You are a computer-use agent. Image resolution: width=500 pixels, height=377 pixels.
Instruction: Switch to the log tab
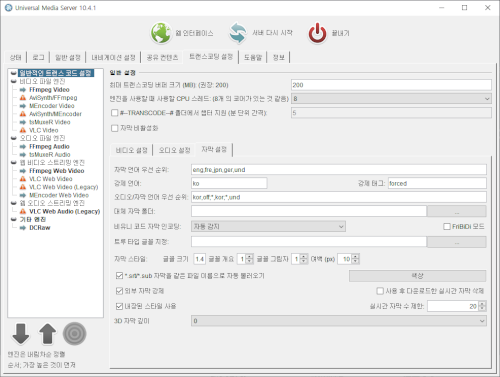pyautogui.click(x=38, y=58)
